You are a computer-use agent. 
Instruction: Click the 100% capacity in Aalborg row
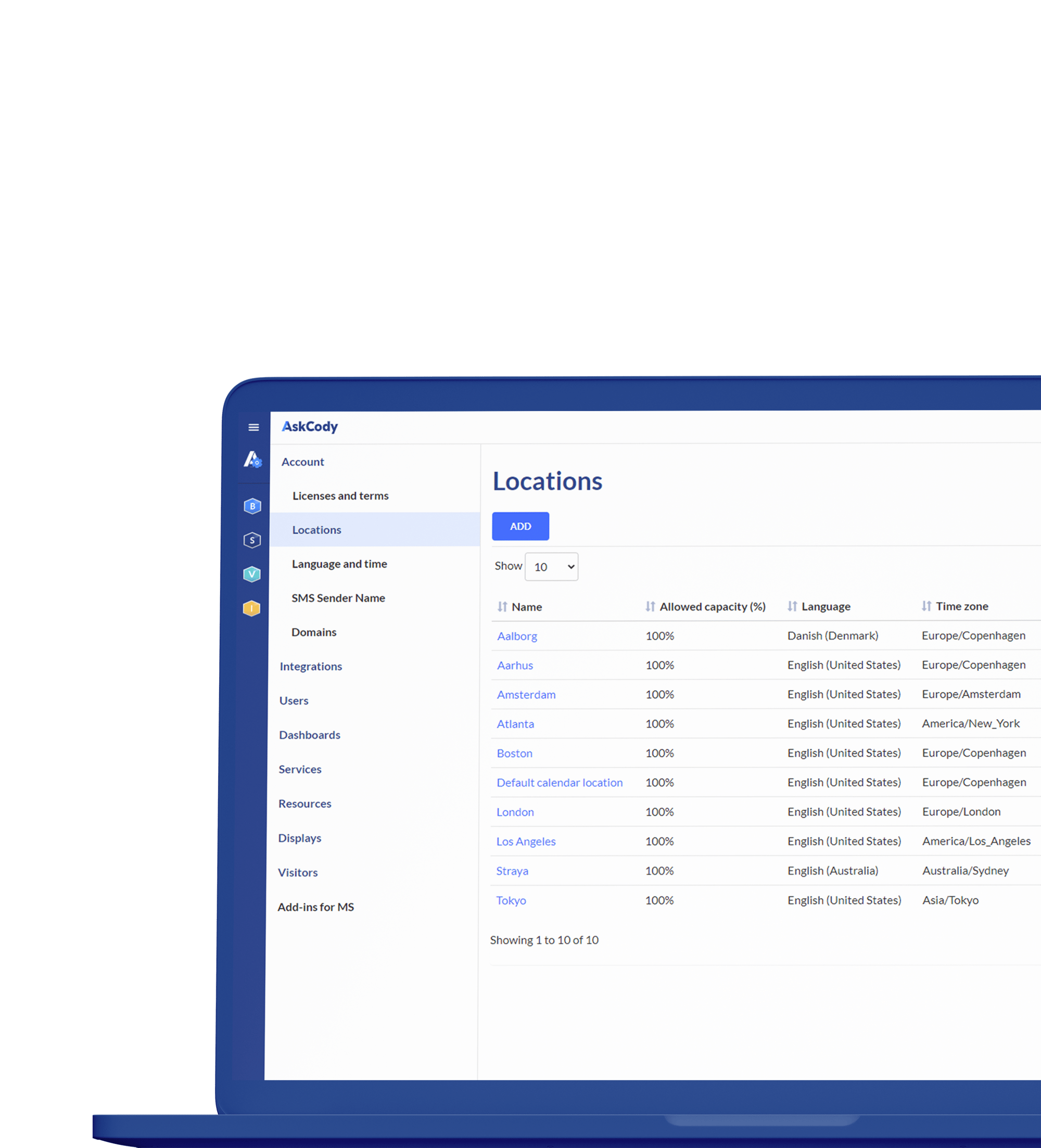(x=659, y=635)
